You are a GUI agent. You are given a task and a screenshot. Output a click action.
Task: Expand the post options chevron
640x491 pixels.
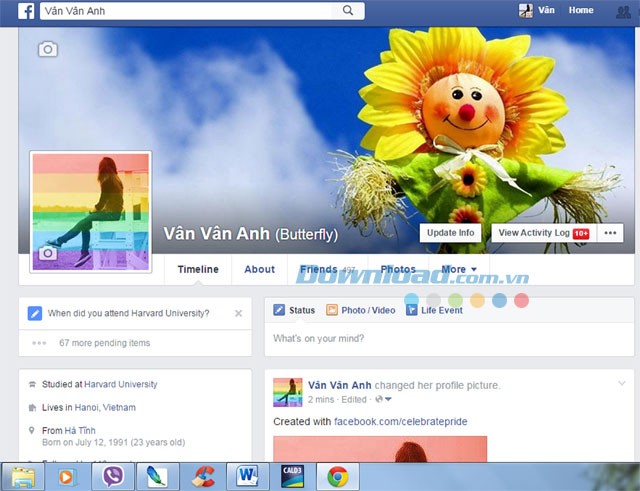[x=621, y=383]
